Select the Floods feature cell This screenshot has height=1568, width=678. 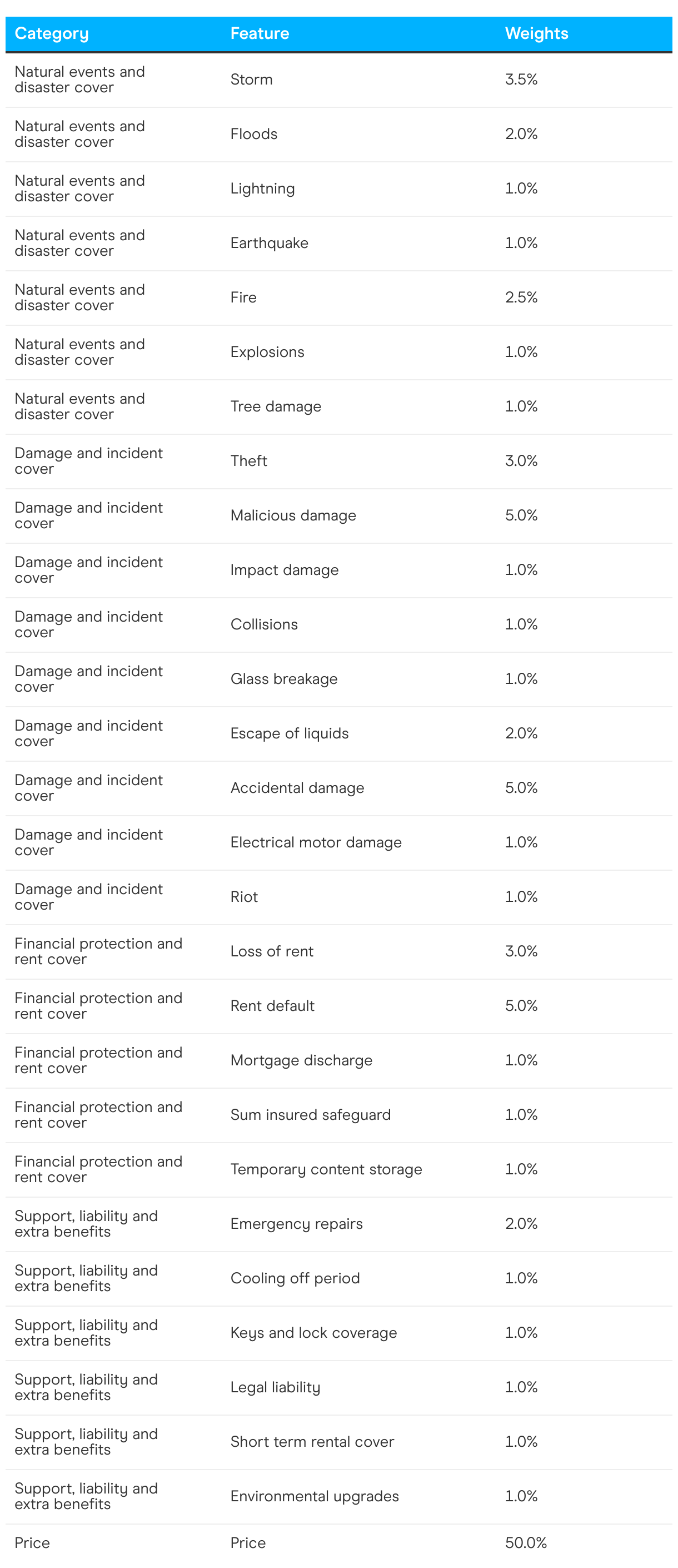pos(254,134)
